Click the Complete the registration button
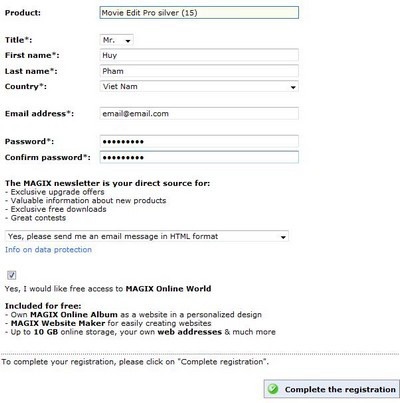 [x=331, y=389]
